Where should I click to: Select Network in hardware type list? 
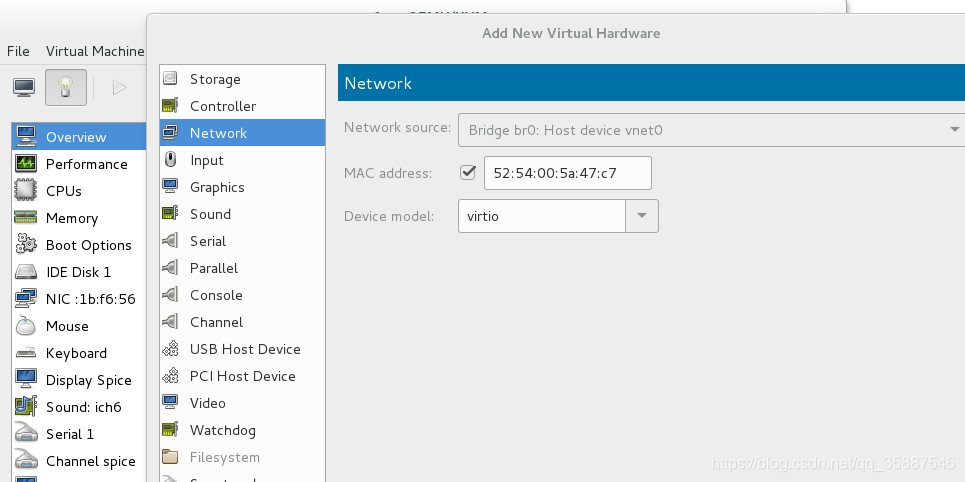(242, 133)
